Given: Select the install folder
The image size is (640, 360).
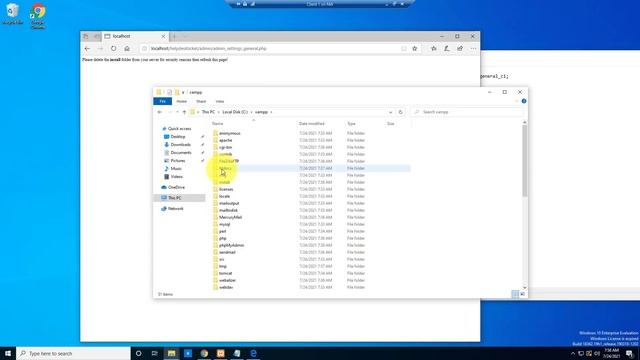Looking at the screenshot, I should (224, 182).
